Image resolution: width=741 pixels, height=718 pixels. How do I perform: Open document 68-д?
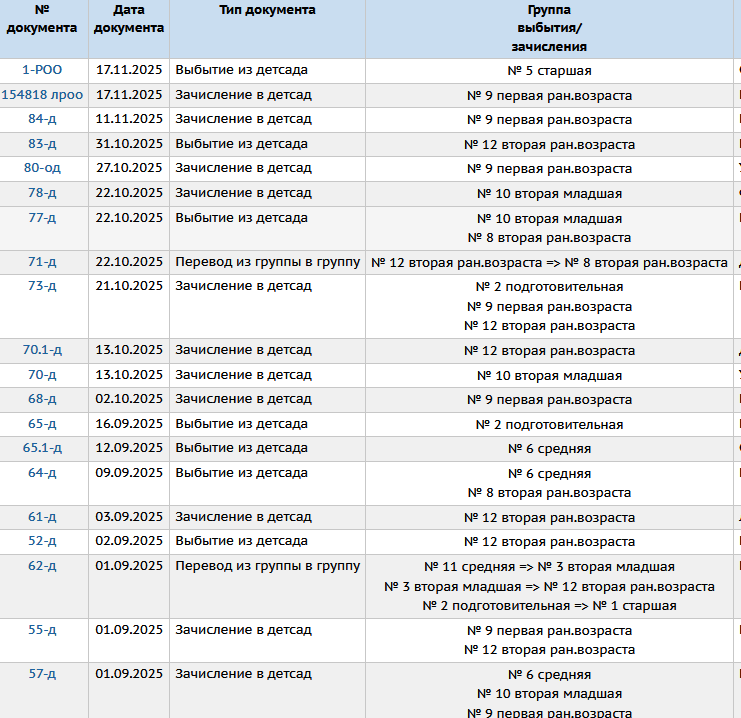click(x=42, y=400)
